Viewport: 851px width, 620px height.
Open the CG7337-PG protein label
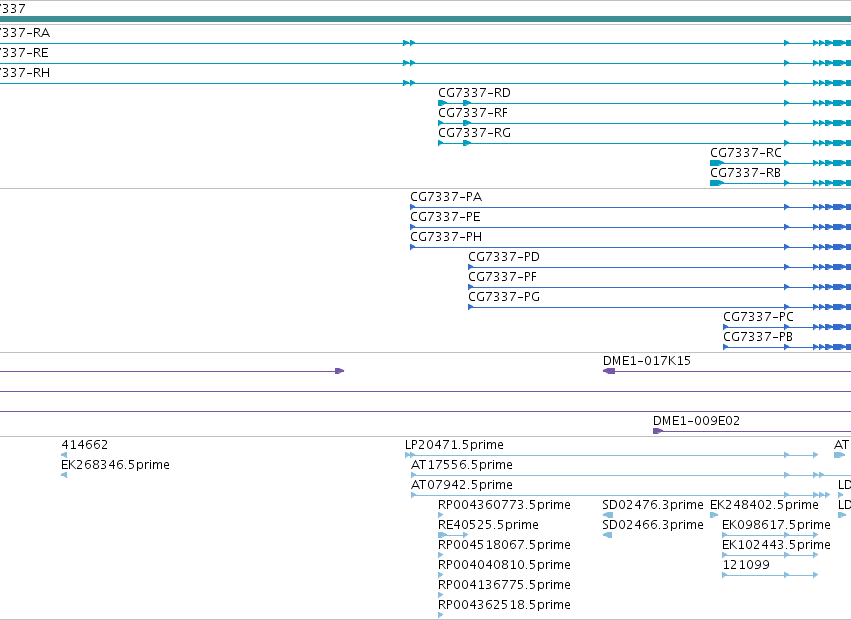504,297
